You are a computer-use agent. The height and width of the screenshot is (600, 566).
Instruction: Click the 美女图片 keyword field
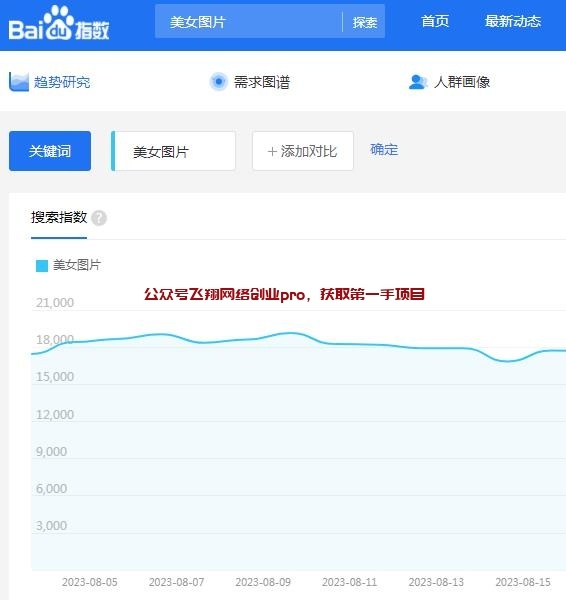pos(173,151)
